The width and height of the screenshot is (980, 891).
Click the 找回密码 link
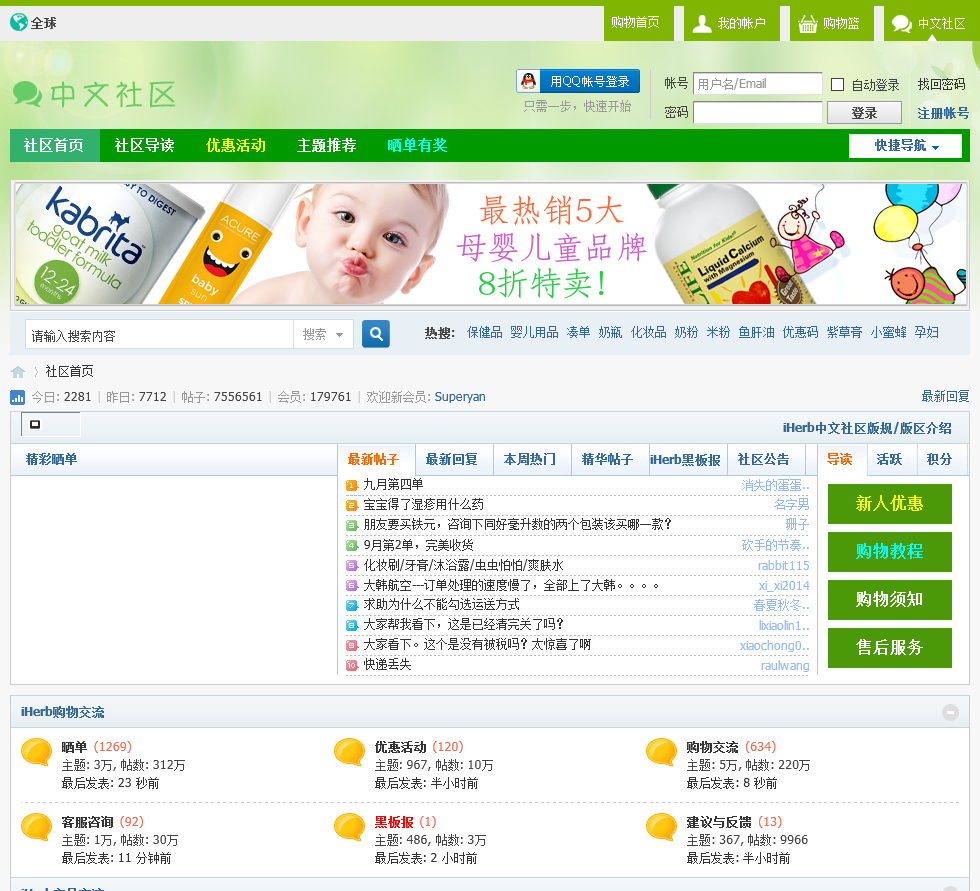[941, 84]
